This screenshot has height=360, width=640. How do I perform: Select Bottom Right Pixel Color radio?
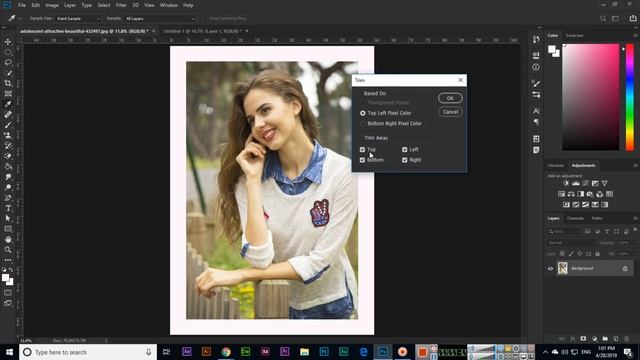click(x=362, y=123)
